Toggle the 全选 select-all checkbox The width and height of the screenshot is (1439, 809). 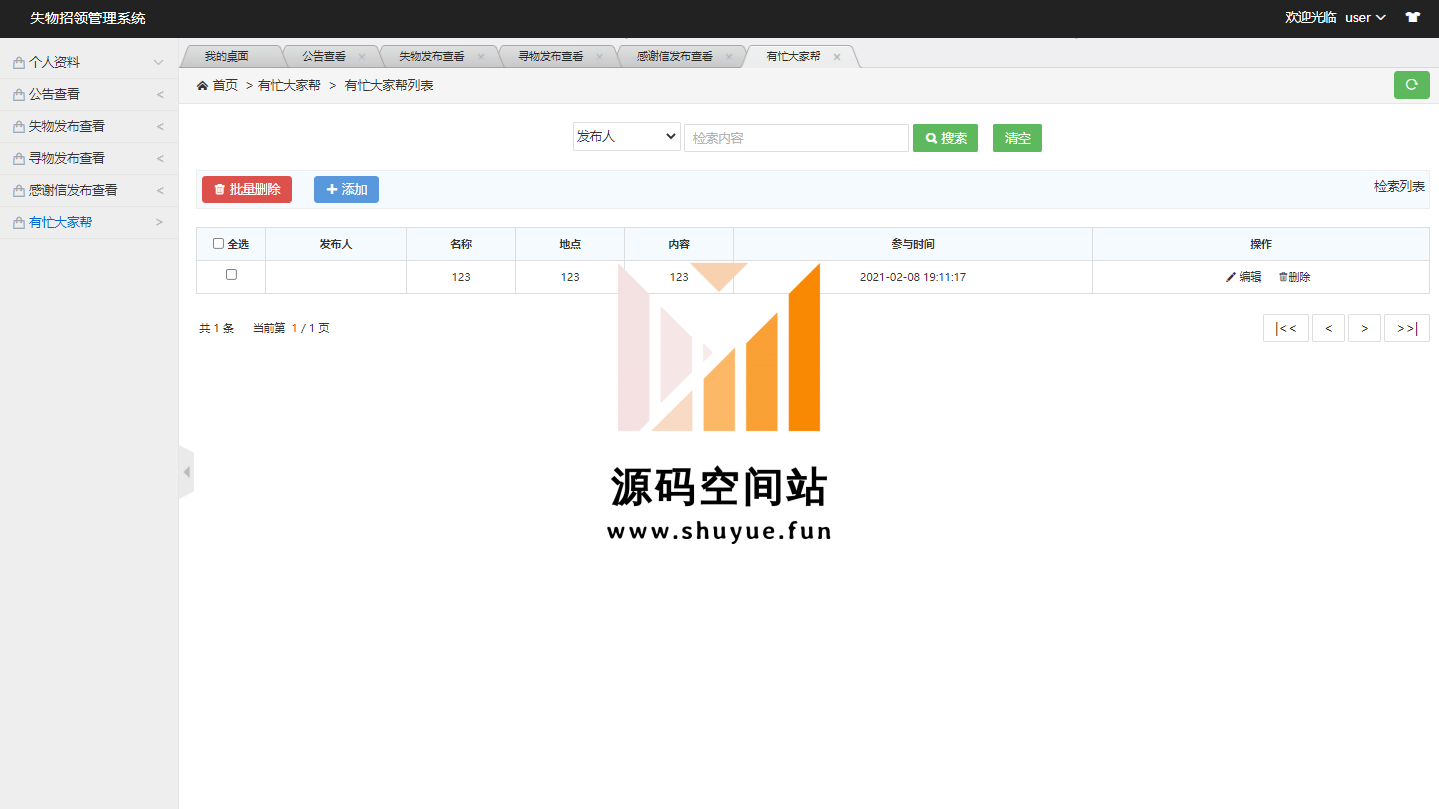coord(219,244)
